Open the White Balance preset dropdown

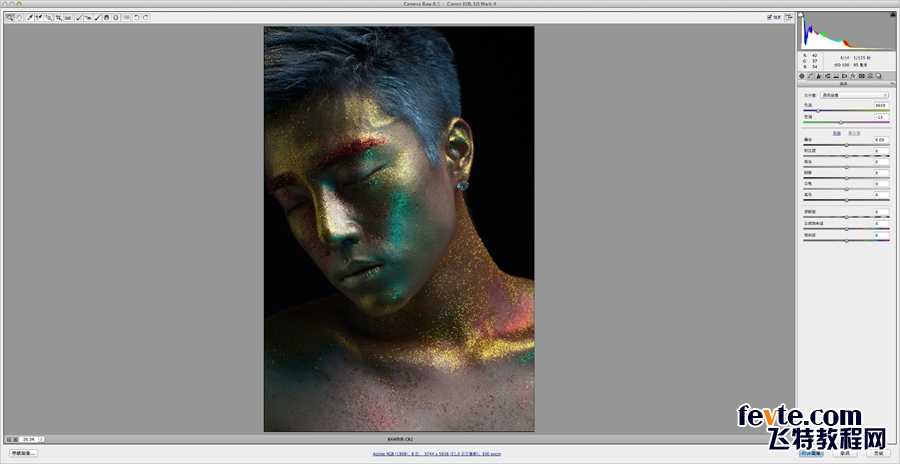854,95
